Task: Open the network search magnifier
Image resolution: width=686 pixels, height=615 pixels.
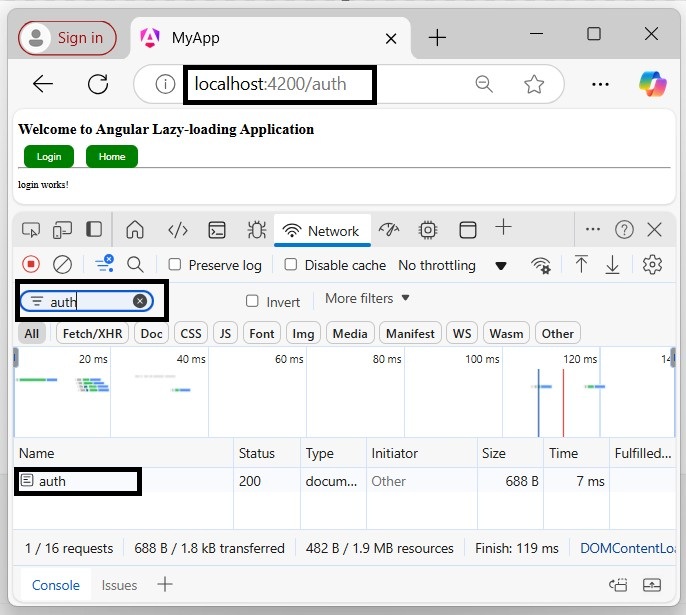Action: click(x=135, y=265)
